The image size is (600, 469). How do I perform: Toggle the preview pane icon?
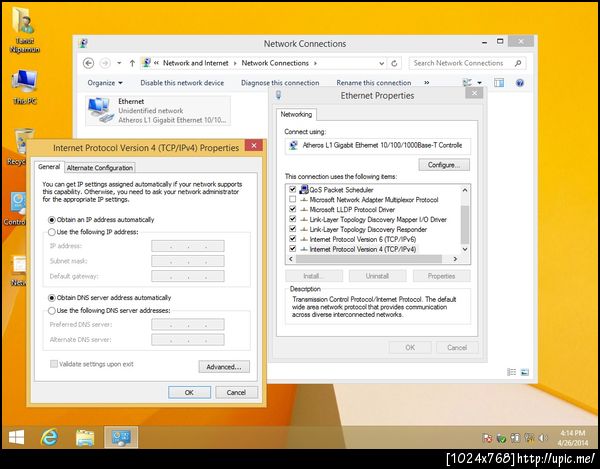click(499, 83)
